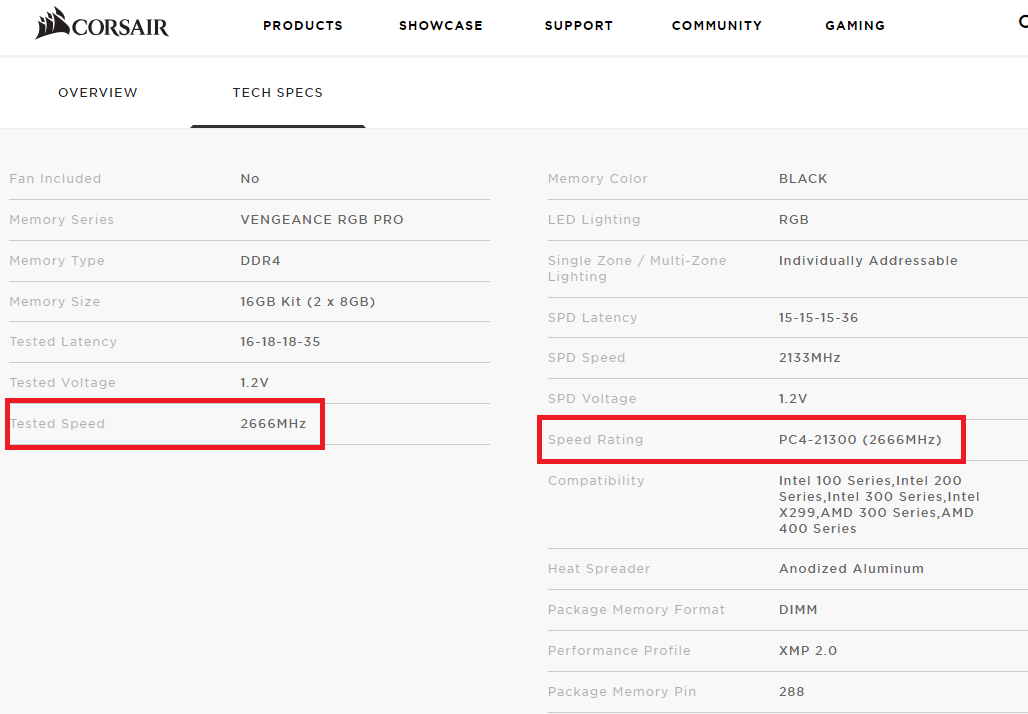Screen dimensions: 1028x714
Task: Select the Tested Voltage 1.2V value
Action: point(254,382)
